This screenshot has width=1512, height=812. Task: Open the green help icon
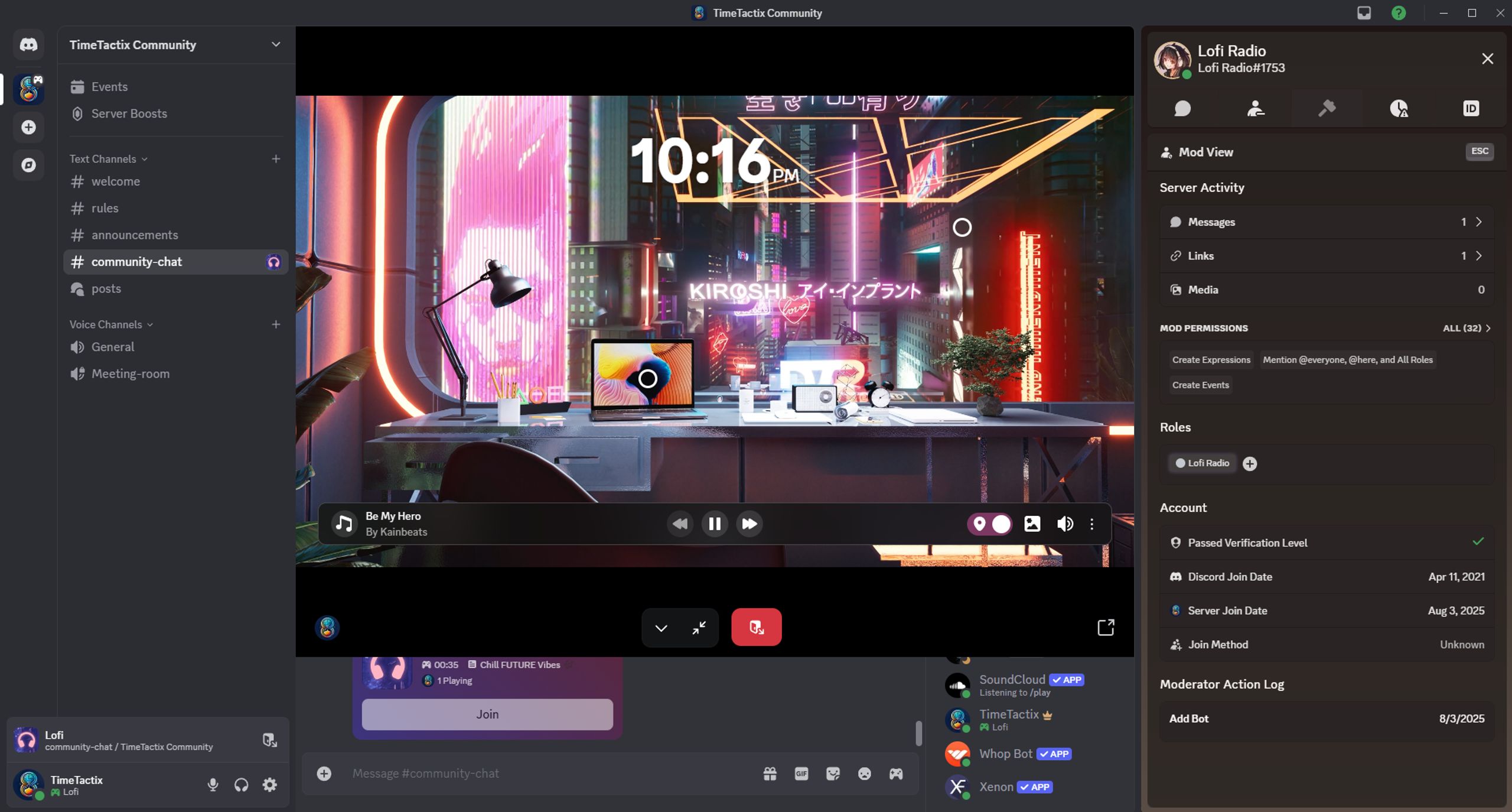tap(1399, 13)
